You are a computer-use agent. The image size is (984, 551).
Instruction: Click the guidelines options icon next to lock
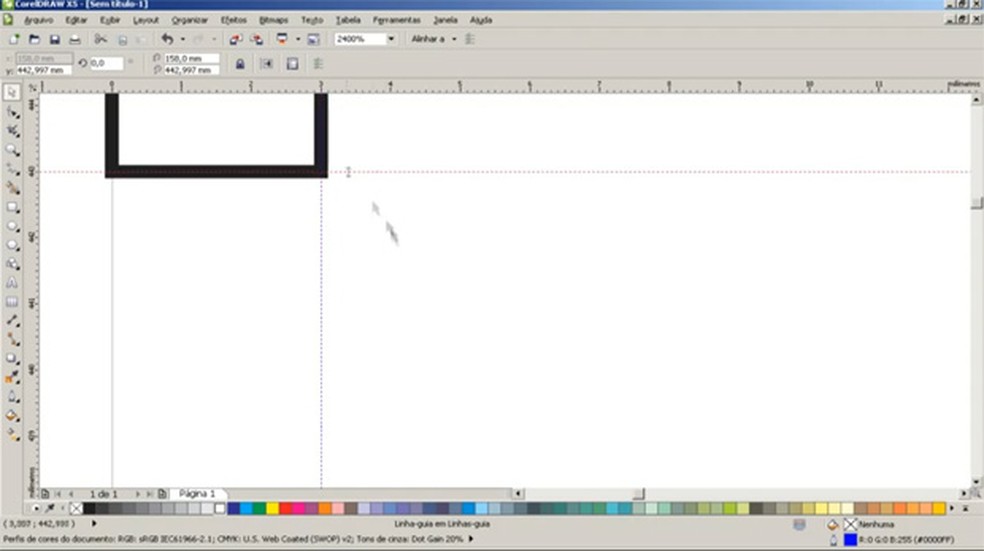[x=292, y=64]
